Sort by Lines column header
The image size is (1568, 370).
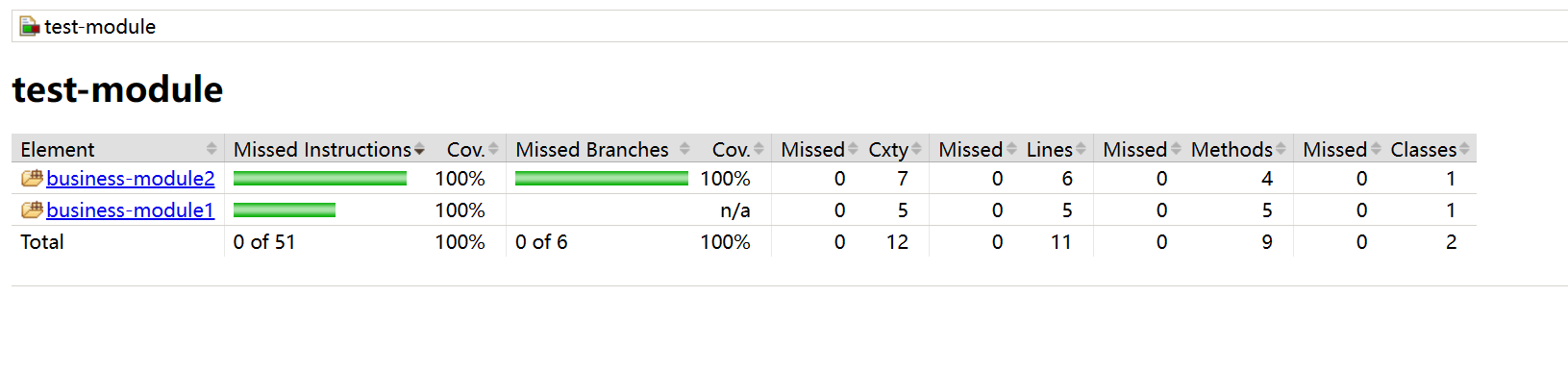point(1056,149)
